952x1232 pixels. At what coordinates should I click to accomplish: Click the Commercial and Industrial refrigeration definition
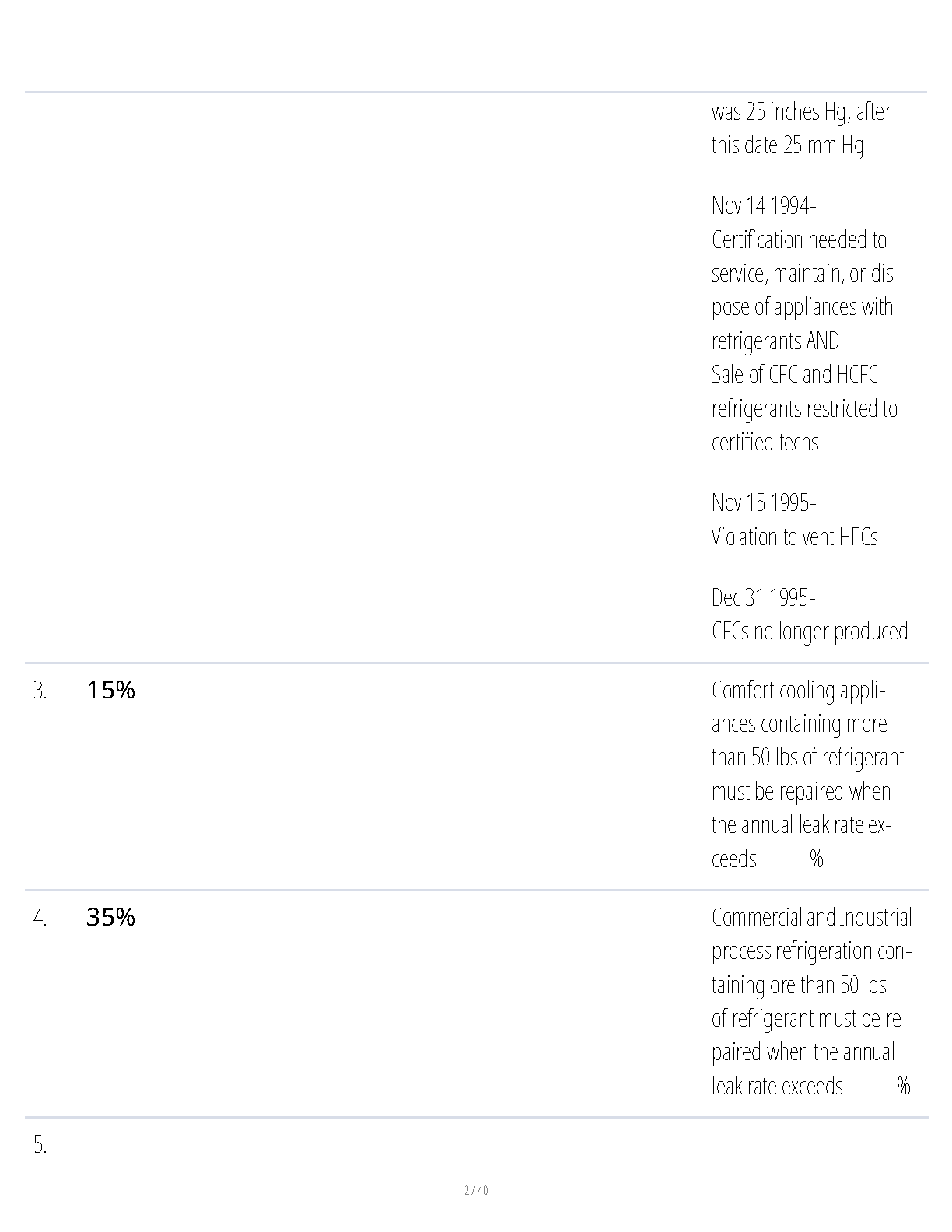(x=812, y=1001)
